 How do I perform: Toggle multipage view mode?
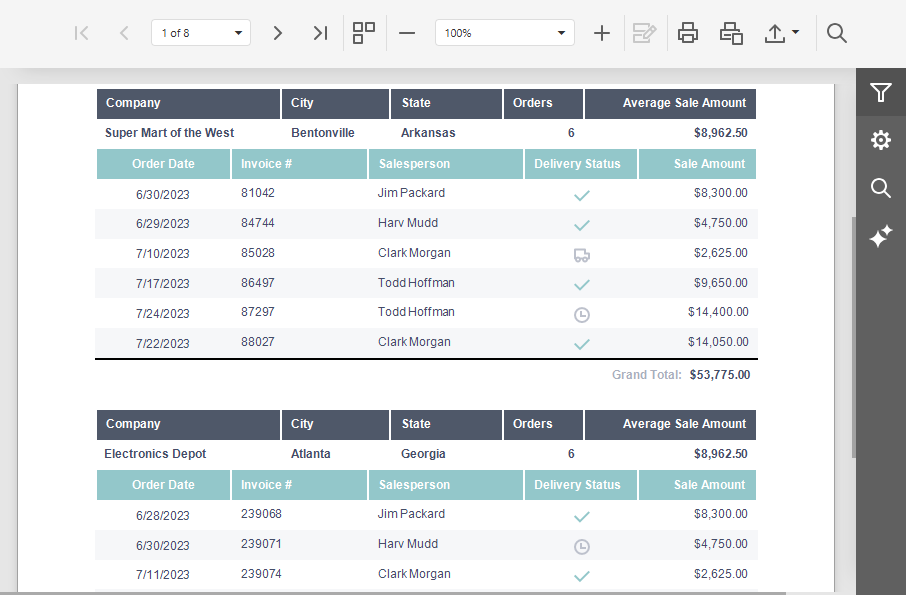point(363,33)
